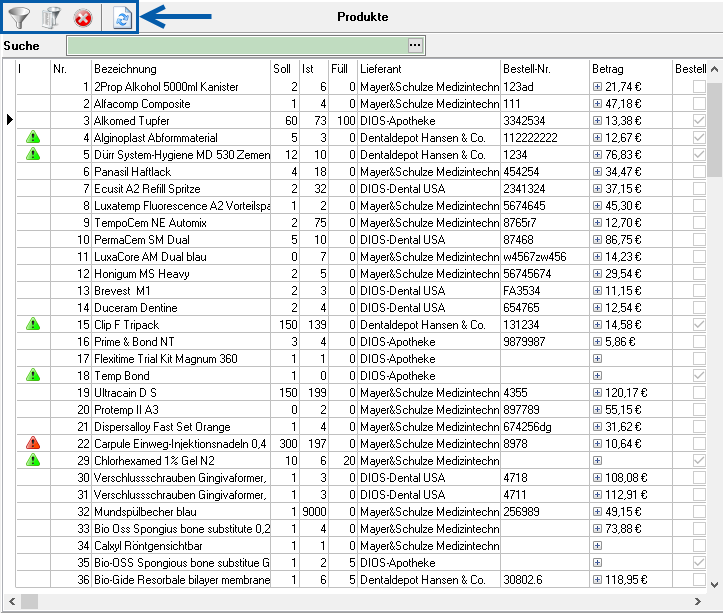Click green warning icon for Temp Bond
723x613 pixels.
[33, 375]
